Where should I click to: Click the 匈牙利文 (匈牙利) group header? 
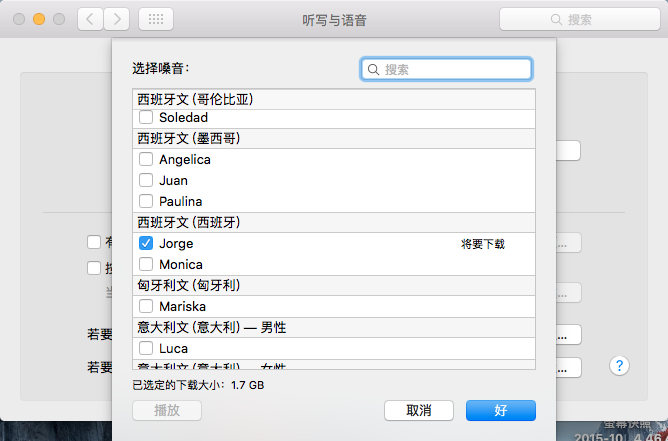pyautogui.click(x=334, y=285)
